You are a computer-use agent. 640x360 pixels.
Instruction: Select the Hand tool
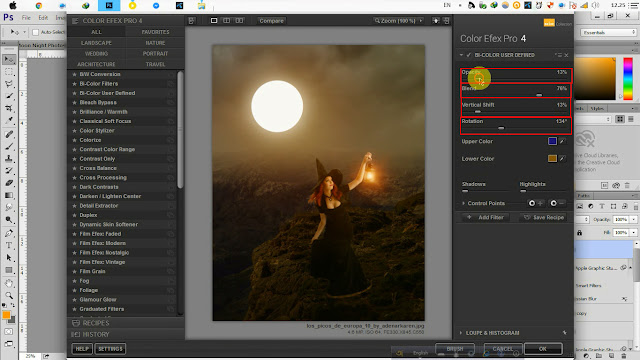coord(9,283)
